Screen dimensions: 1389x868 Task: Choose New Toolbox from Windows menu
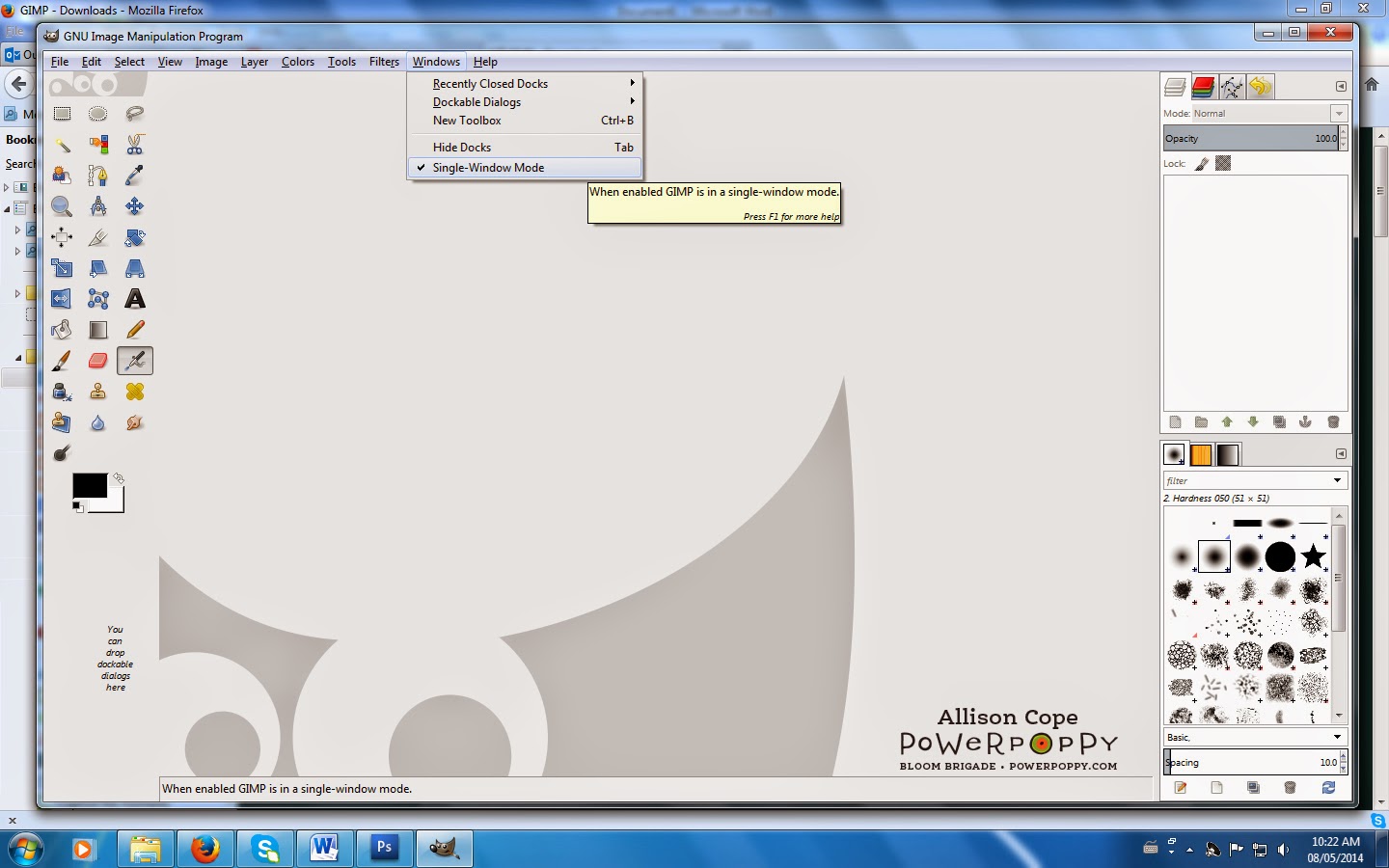point(525,121)
